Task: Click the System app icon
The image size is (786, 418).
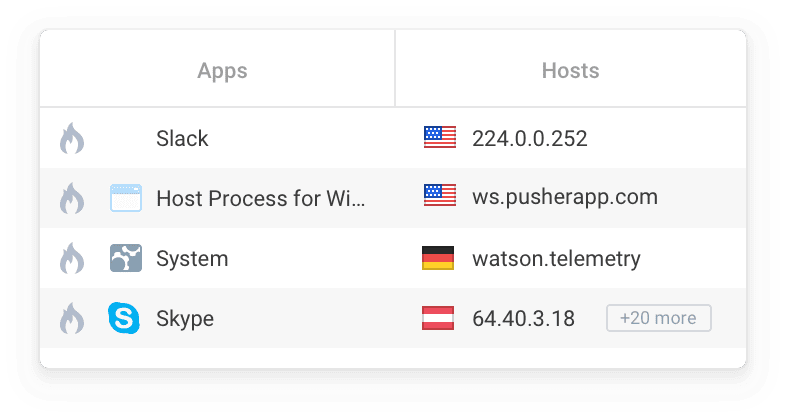Action: click(126, 258)
